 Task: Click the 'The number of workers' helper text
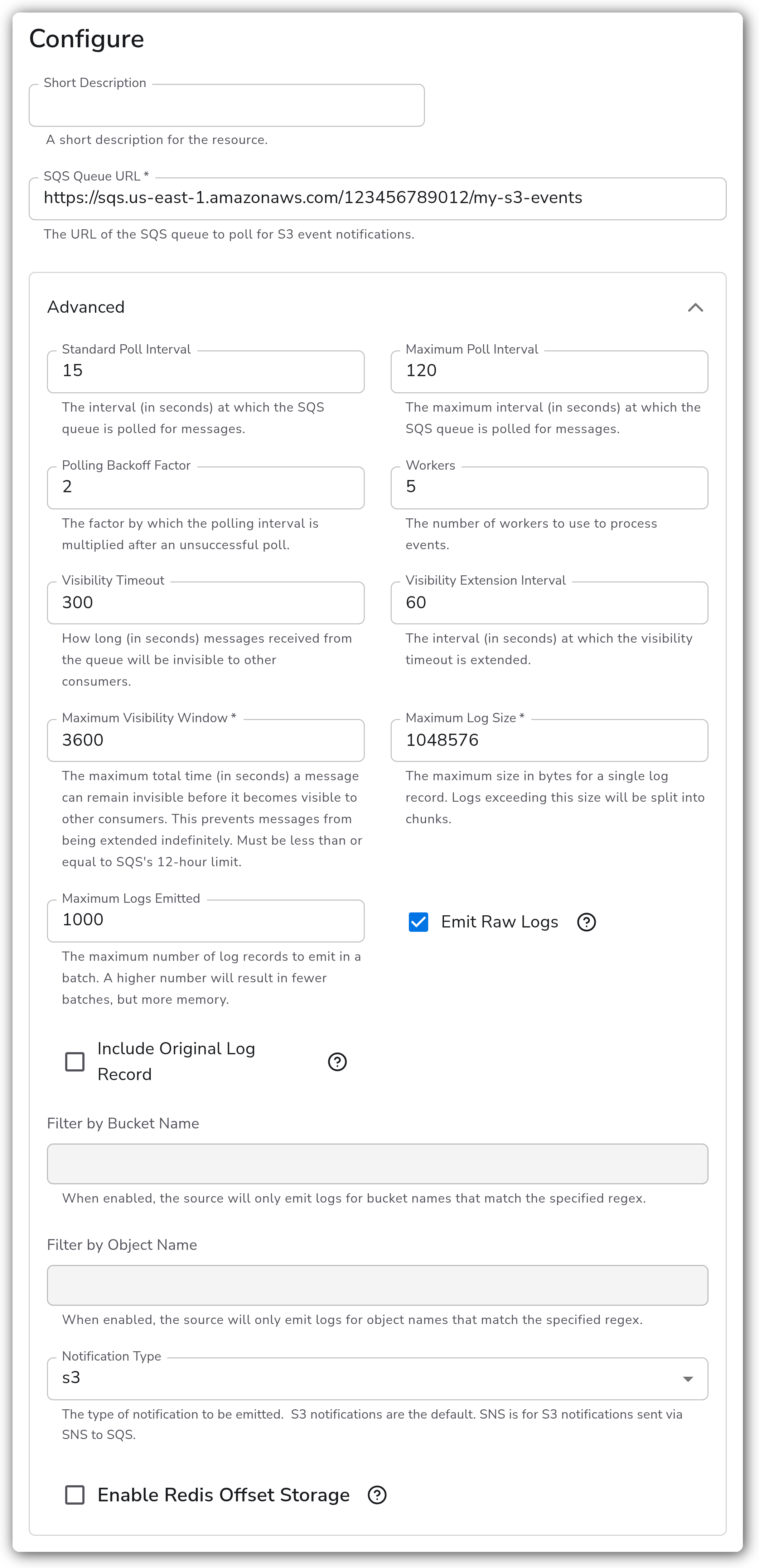pos(531,534)
